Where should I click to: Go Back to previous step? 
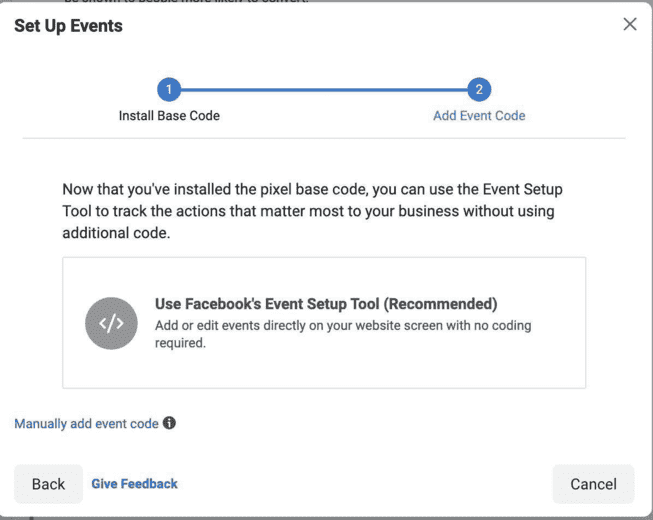48,484
